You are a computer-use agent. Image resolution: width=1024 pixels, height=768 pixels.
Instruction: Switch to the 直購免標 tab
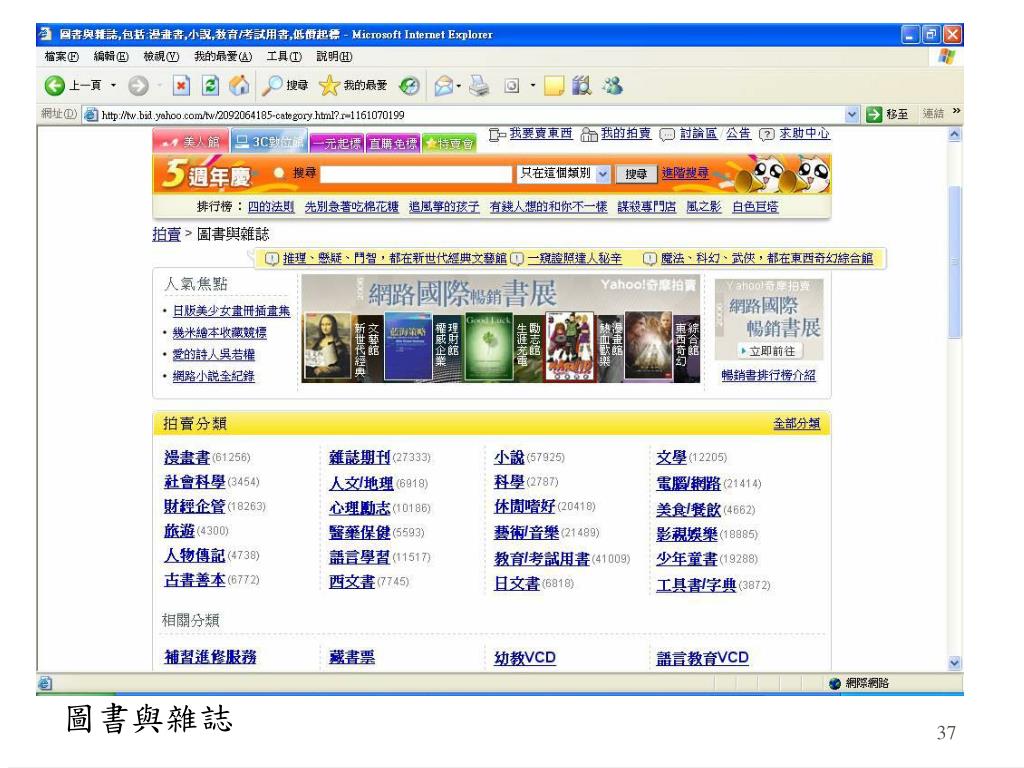(x=392, y=143)
